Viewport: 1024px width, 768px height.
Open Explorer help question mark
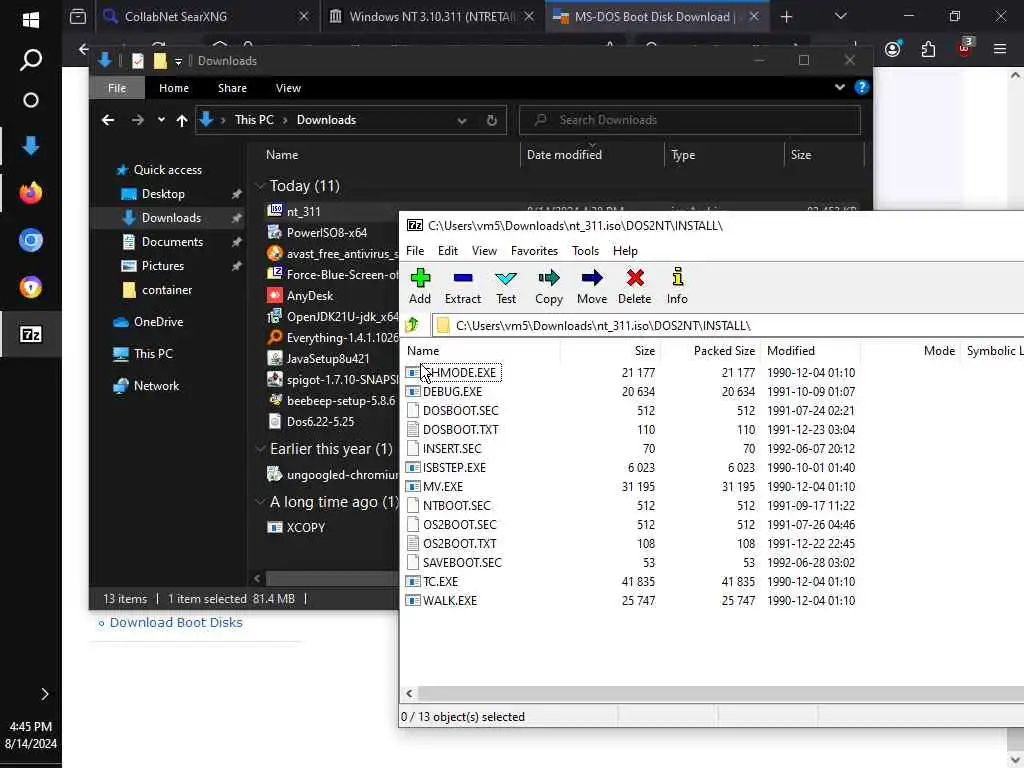861,88
